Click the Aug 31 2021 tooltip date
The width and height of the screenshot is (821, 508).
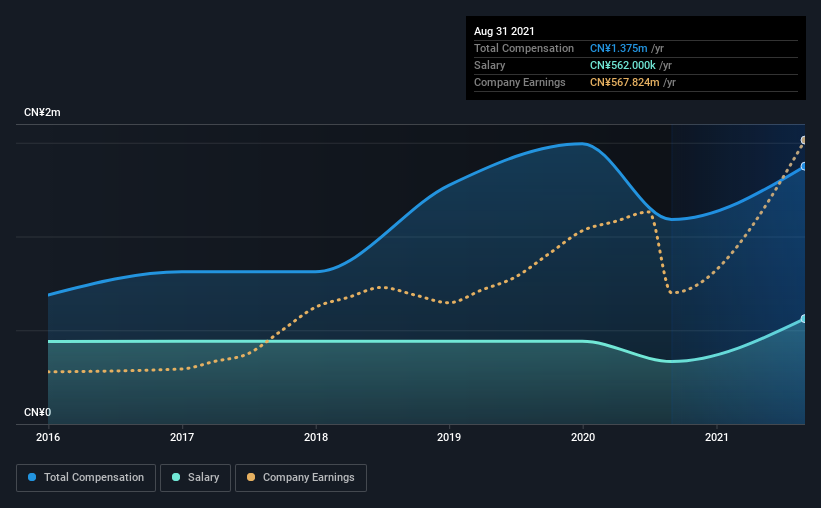click(x=504, y=31)
